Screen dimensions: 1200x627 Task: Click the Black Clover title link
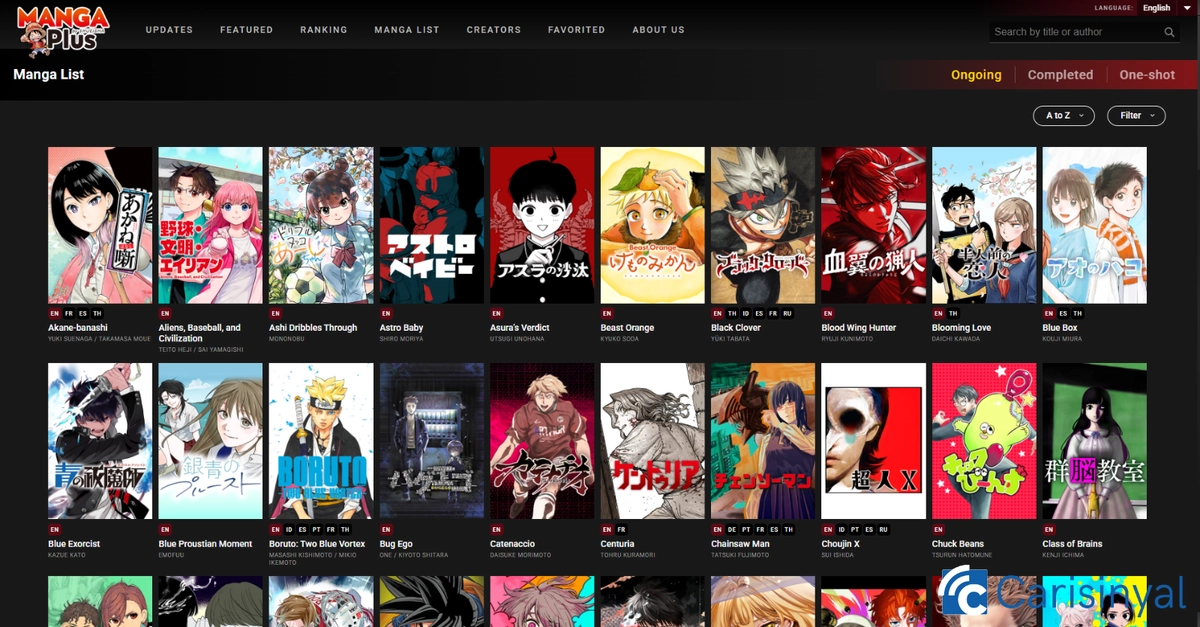click(736, 328)
